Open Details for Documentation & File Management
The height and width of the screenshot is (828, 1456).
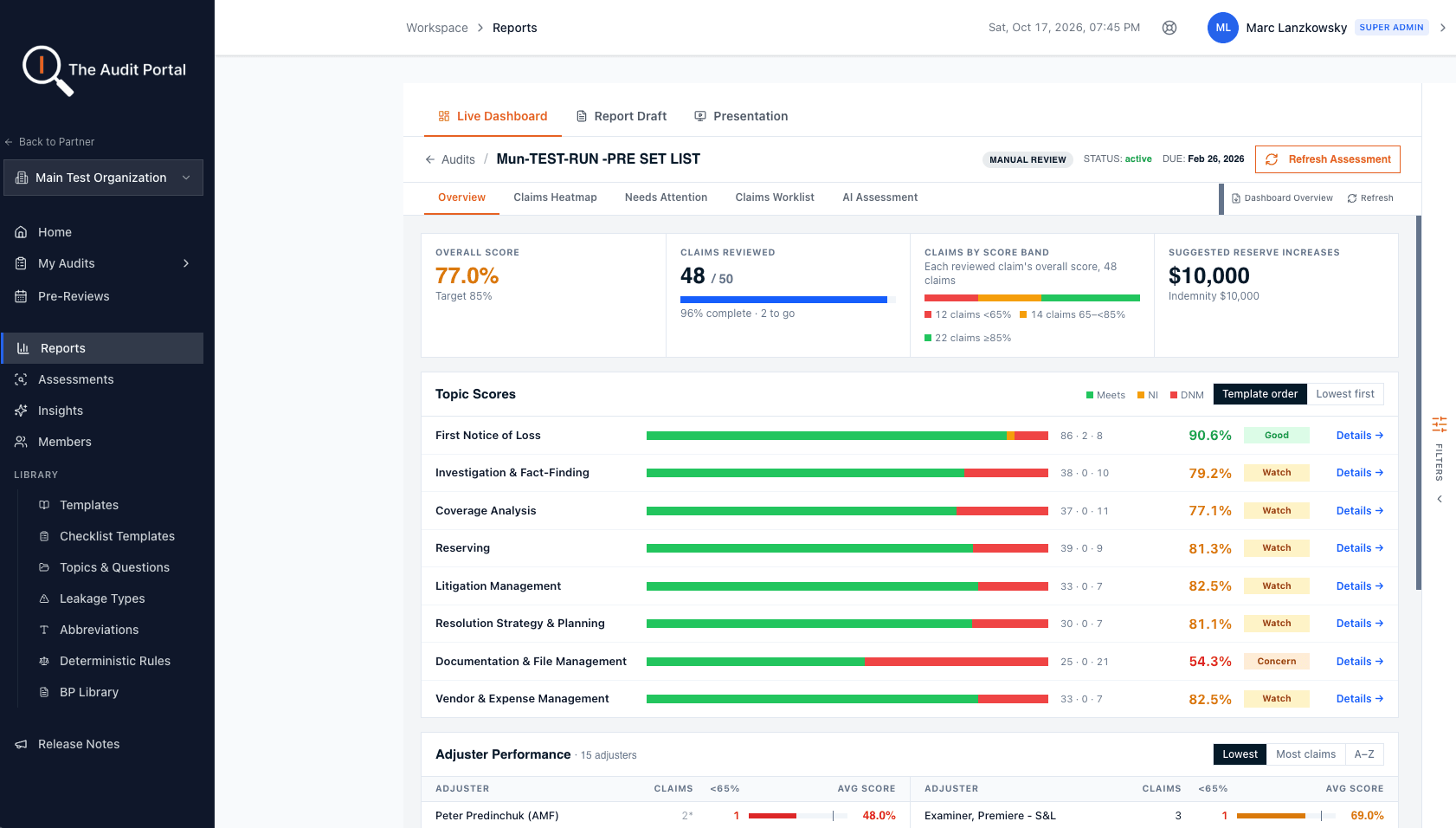pyautogui.click(x=1360, y=662)
